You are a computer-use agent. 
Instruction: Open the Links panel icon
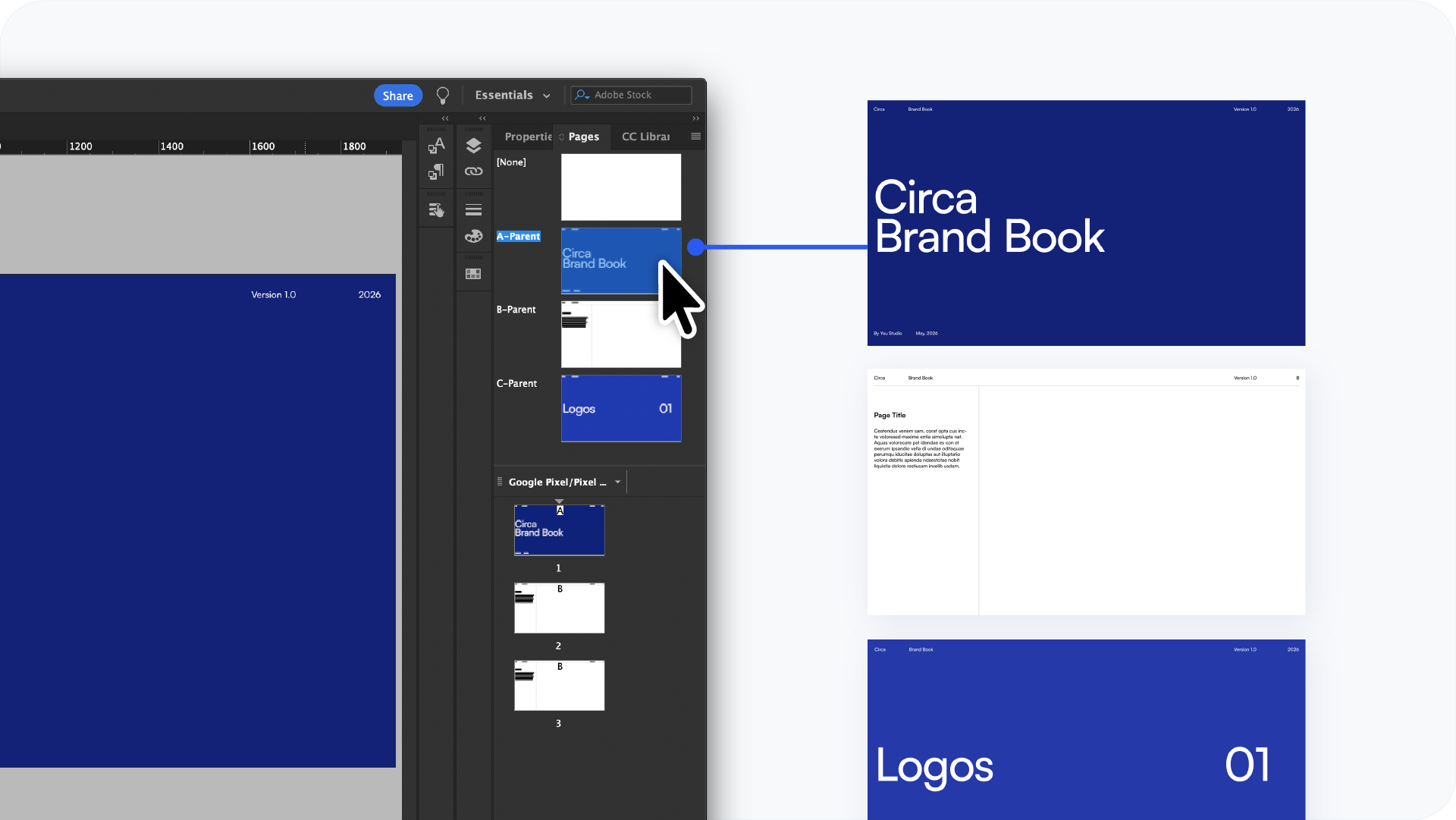473,171
